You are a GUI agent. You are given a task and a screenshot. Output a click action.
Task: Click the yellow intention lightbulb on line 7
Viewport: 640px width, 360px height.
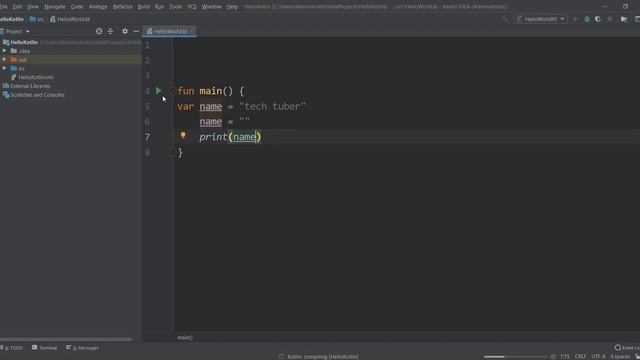(x=183, y=135)
